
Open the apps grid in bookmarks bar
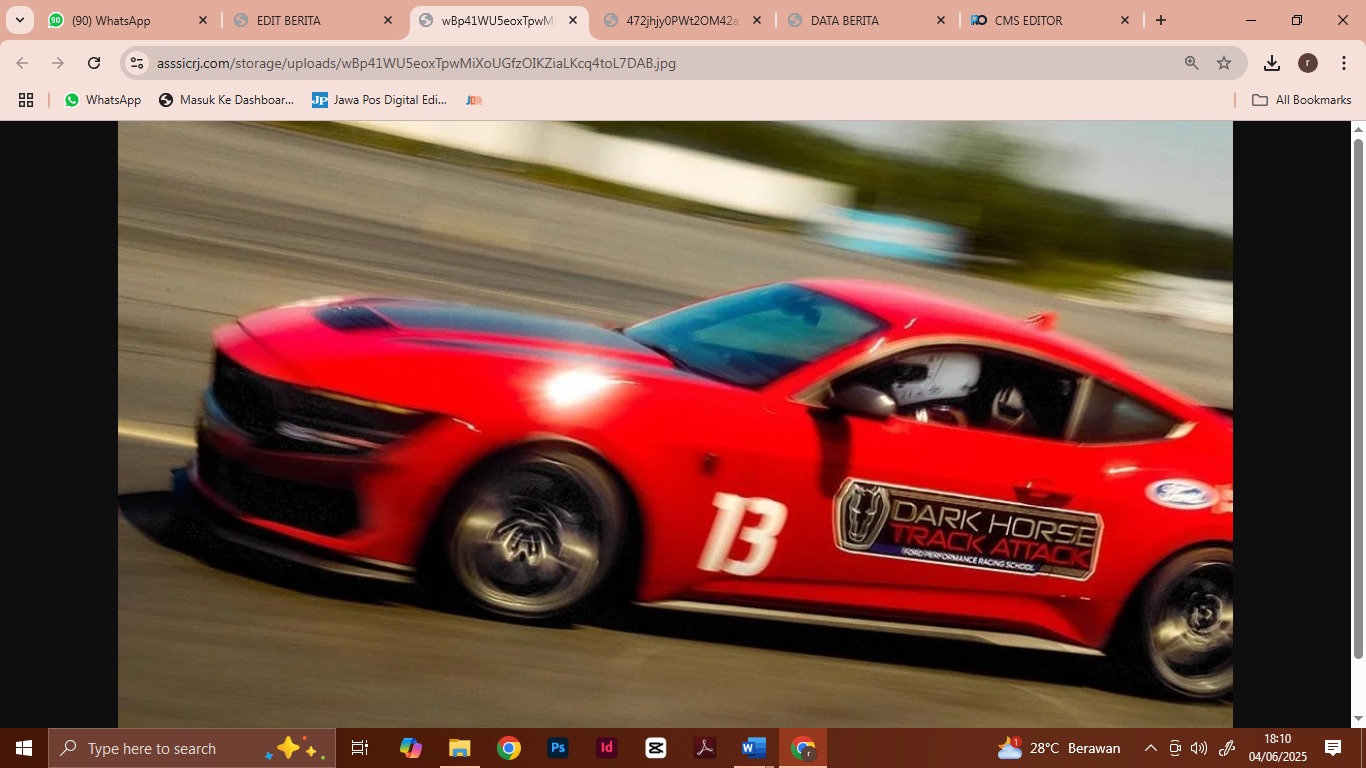[x=26, y=100]
